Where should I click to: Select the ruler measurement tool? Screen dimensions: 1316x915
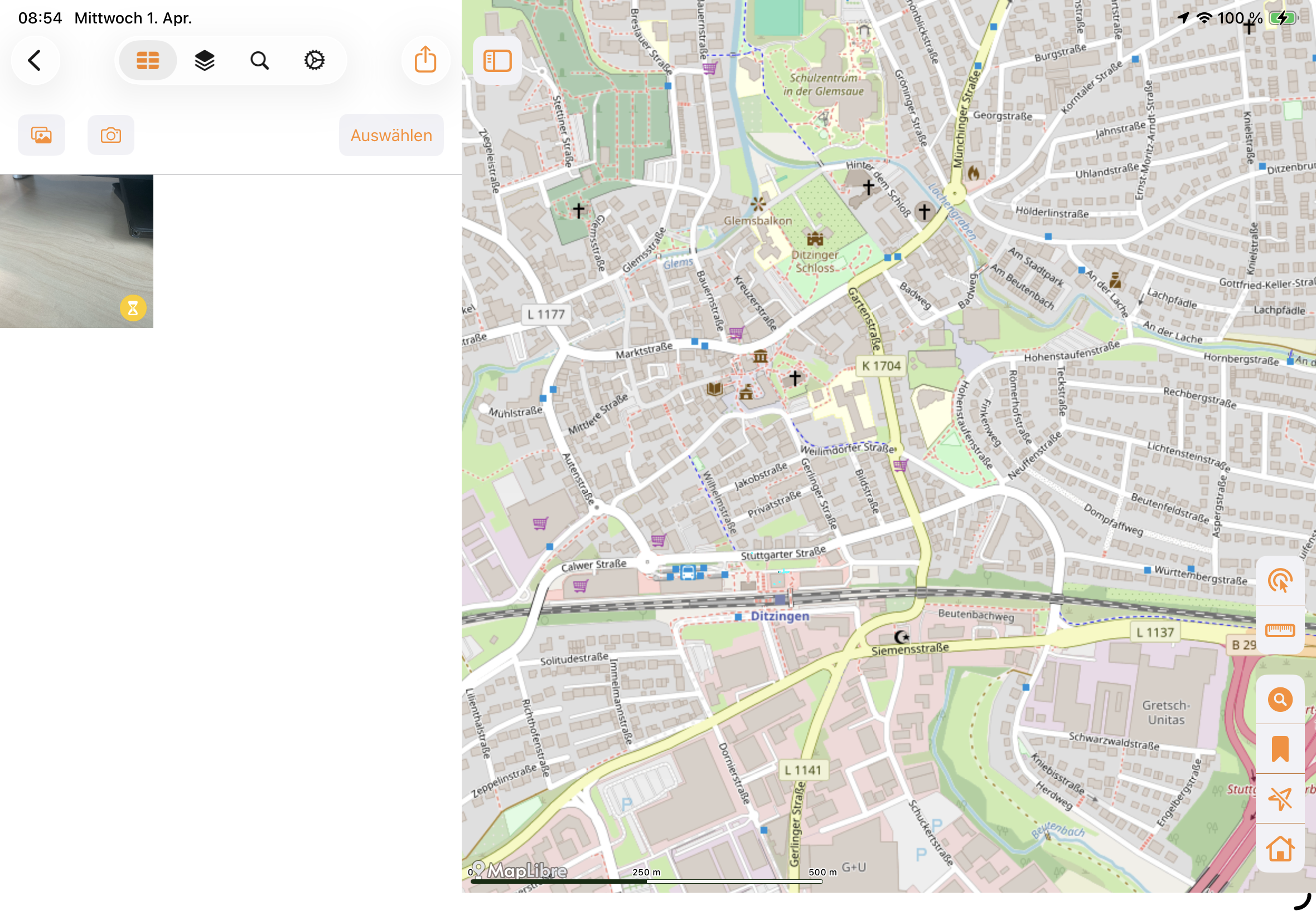1280,629
